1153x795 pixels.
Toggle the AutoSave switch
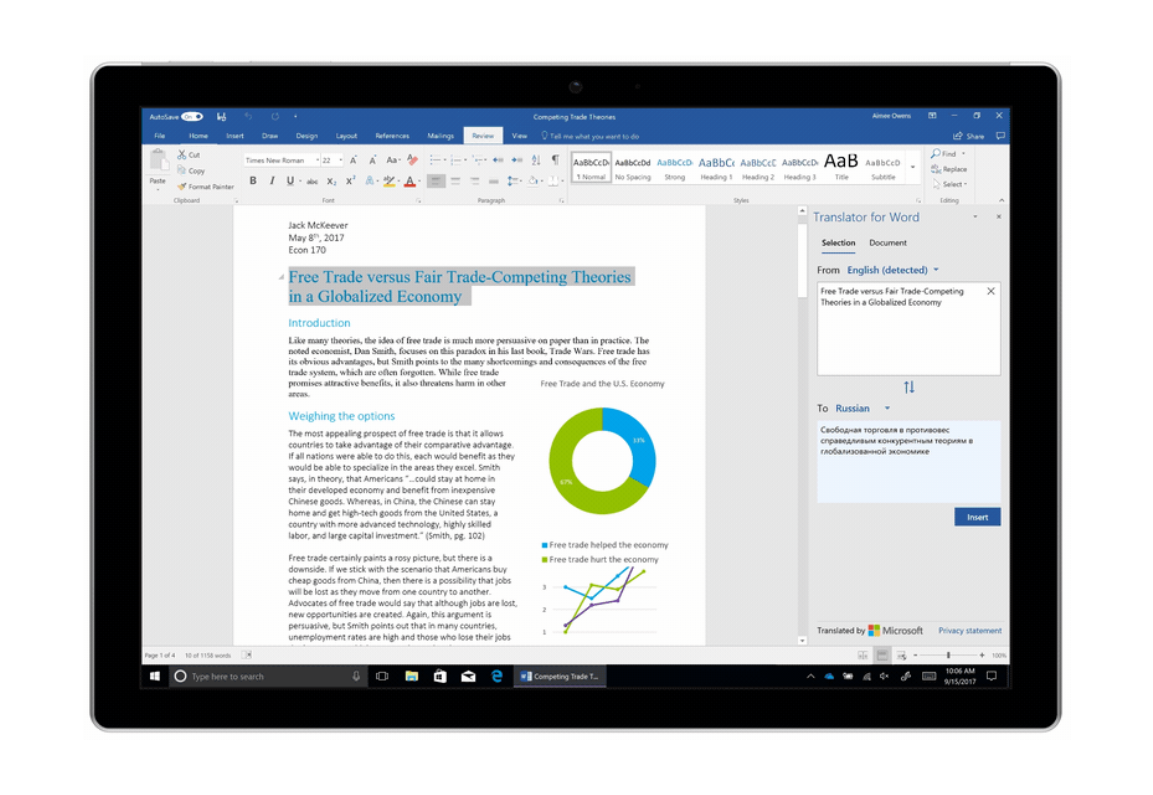192,116
